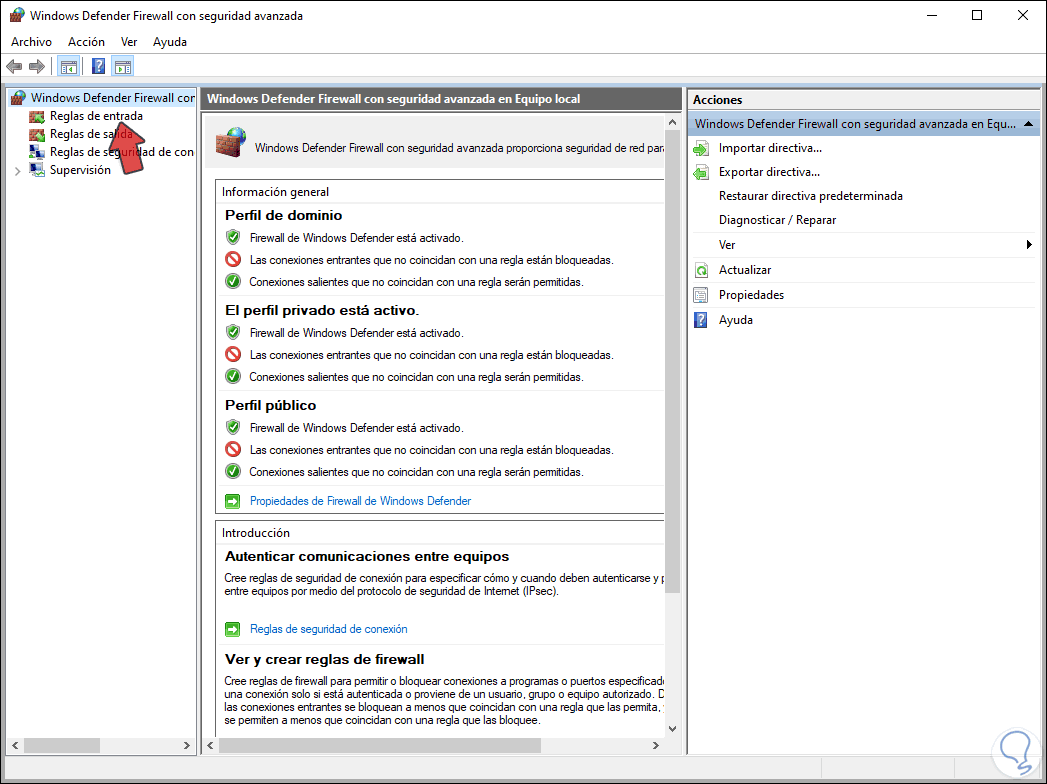Image resolution: width=1047 pixels, height=784 pixels.
Task: Click the center pane horizontal scrollbar thumb
Action: coord(379,745)
